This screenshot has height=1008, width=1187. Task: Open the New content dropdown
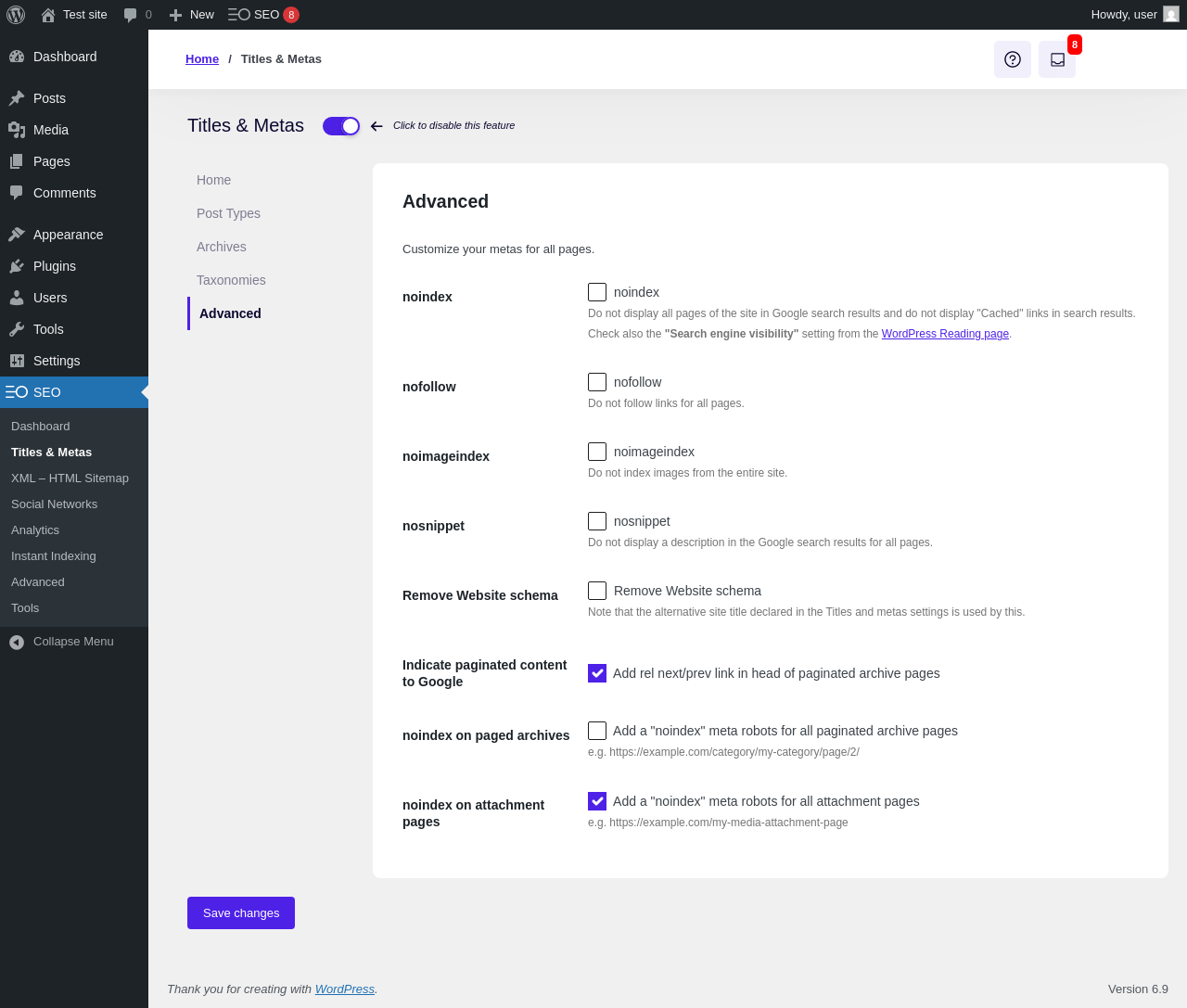pos(192,15)
